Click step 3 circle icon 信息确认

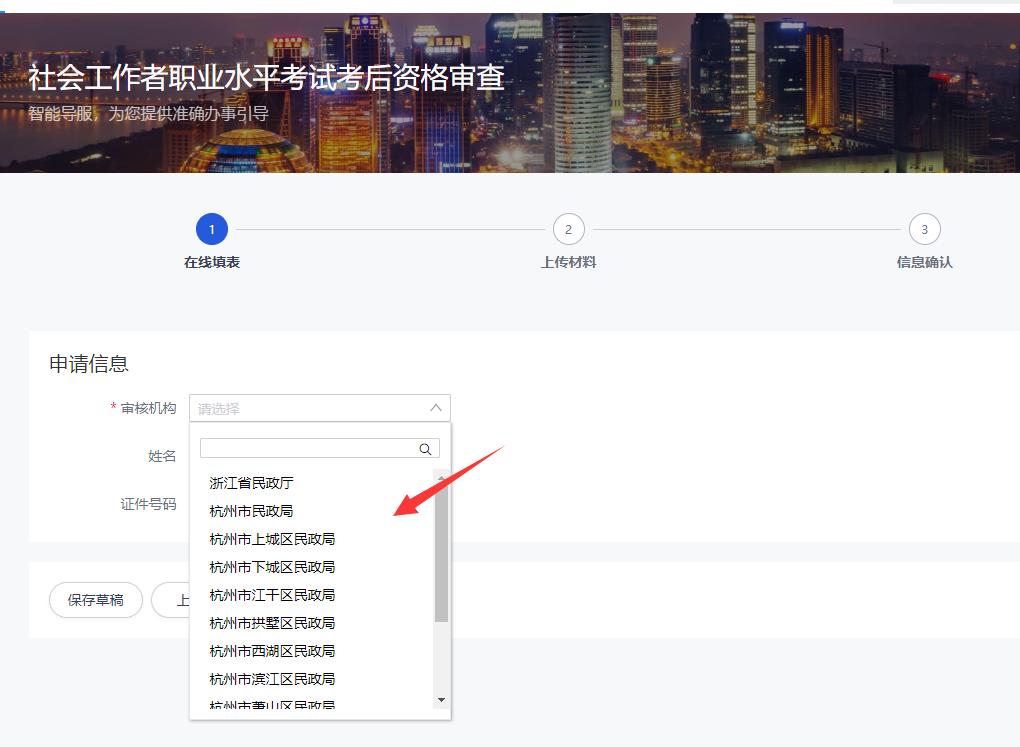[x=924, y=227]
